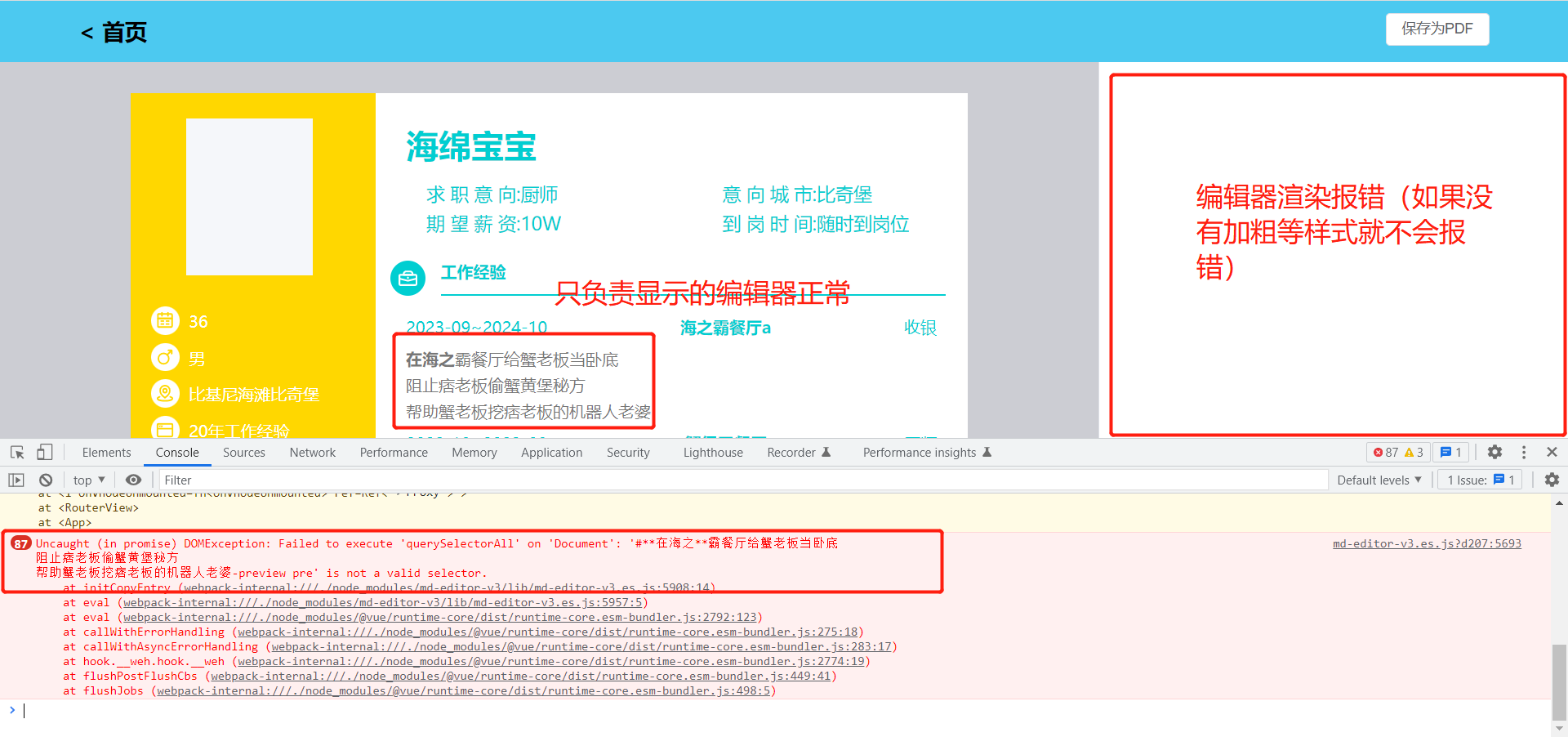This screenshot has height=737, width=1568.
Task: Create a live expression via the eye icon
Action: pos(133,480)
